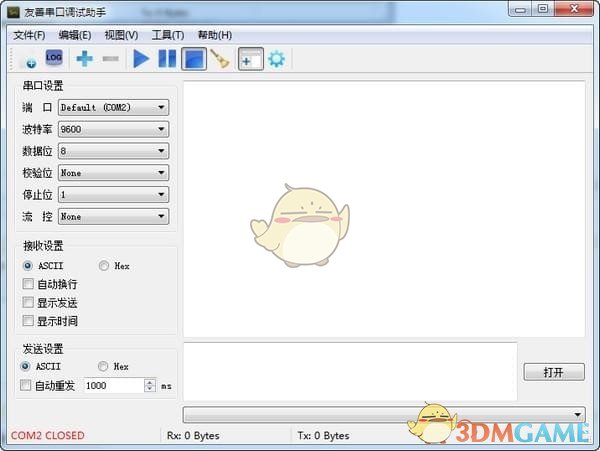Expand the 流控 None dropdown
Screen dimensions: 600x451
tap(113, 217)
